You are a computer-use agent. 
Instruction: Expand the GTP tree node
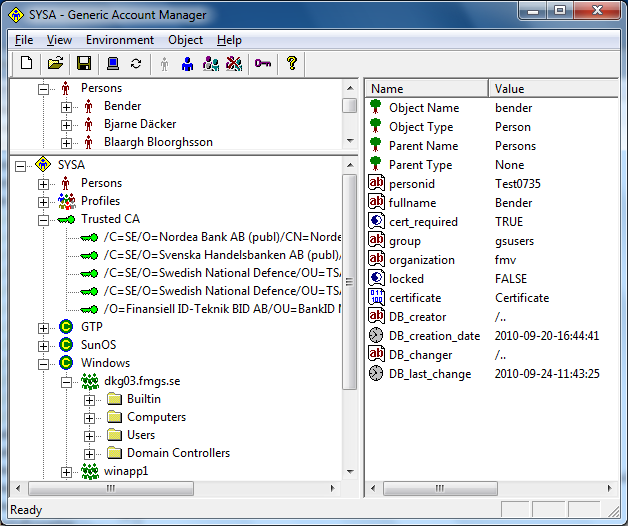tap(44, 327)
